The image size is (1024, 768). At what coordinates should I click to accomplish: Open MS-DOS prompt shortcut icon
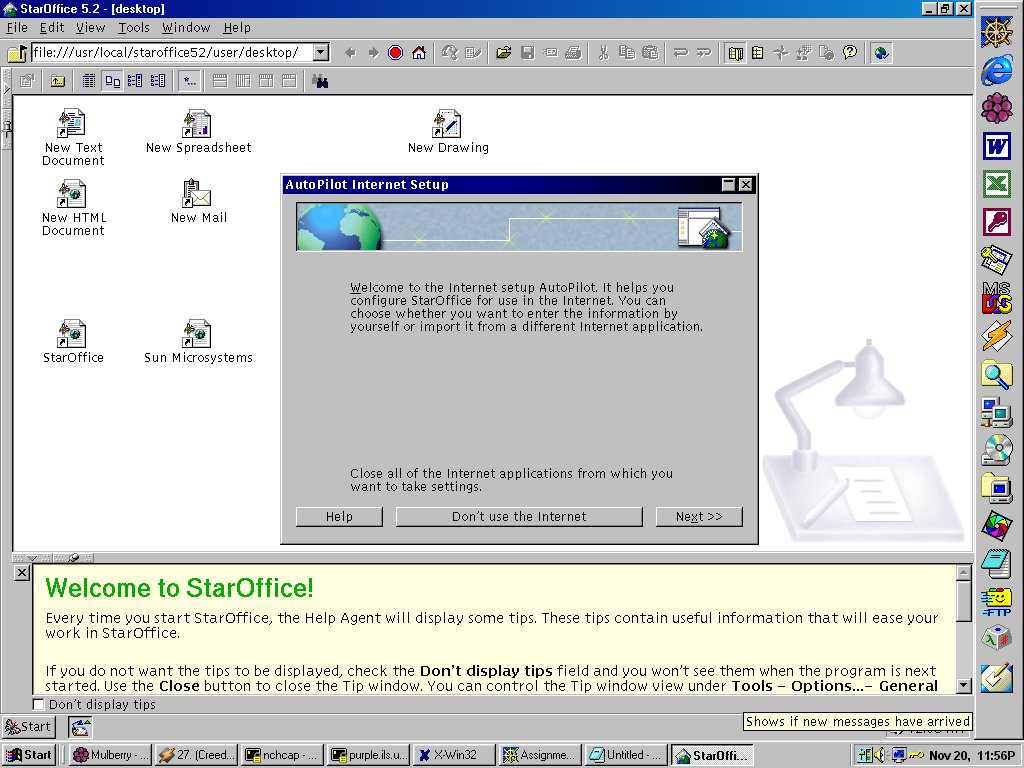997,298
